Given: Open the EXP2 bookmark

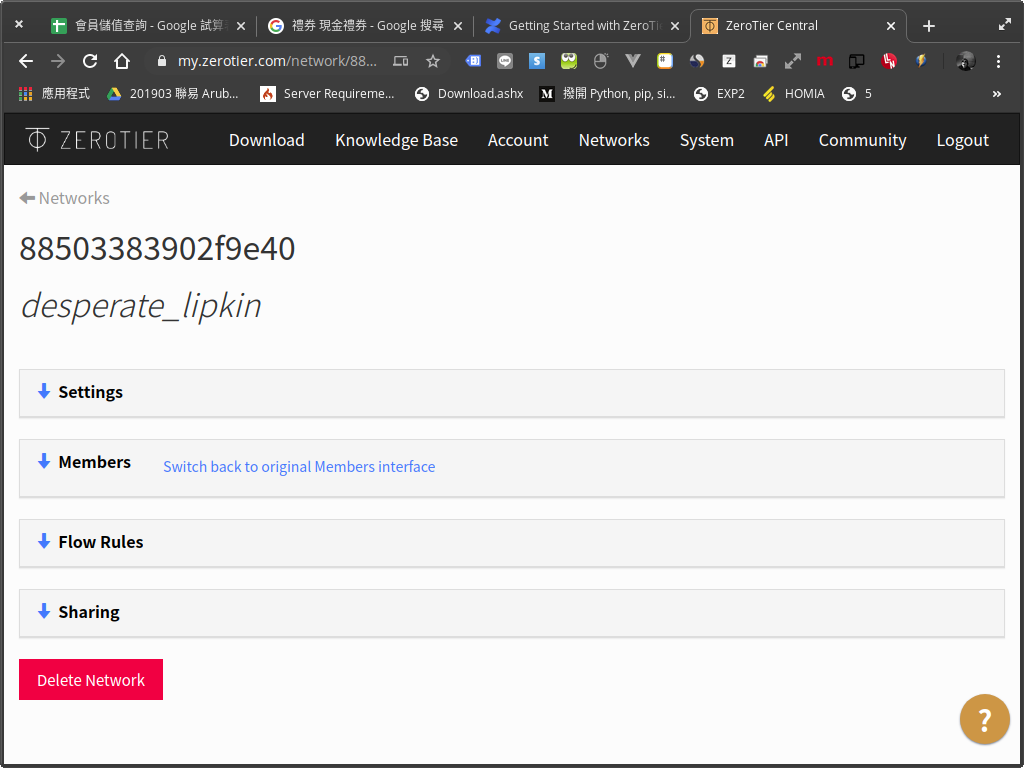Looking at the screenshot, I should pyautogui.click(x=719, y=94).
